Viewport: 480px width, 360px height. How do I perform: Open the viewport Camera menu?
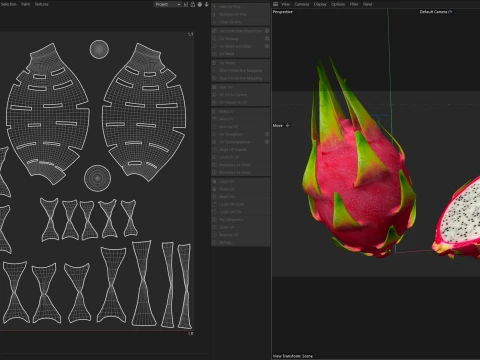(x=302, y=4)
